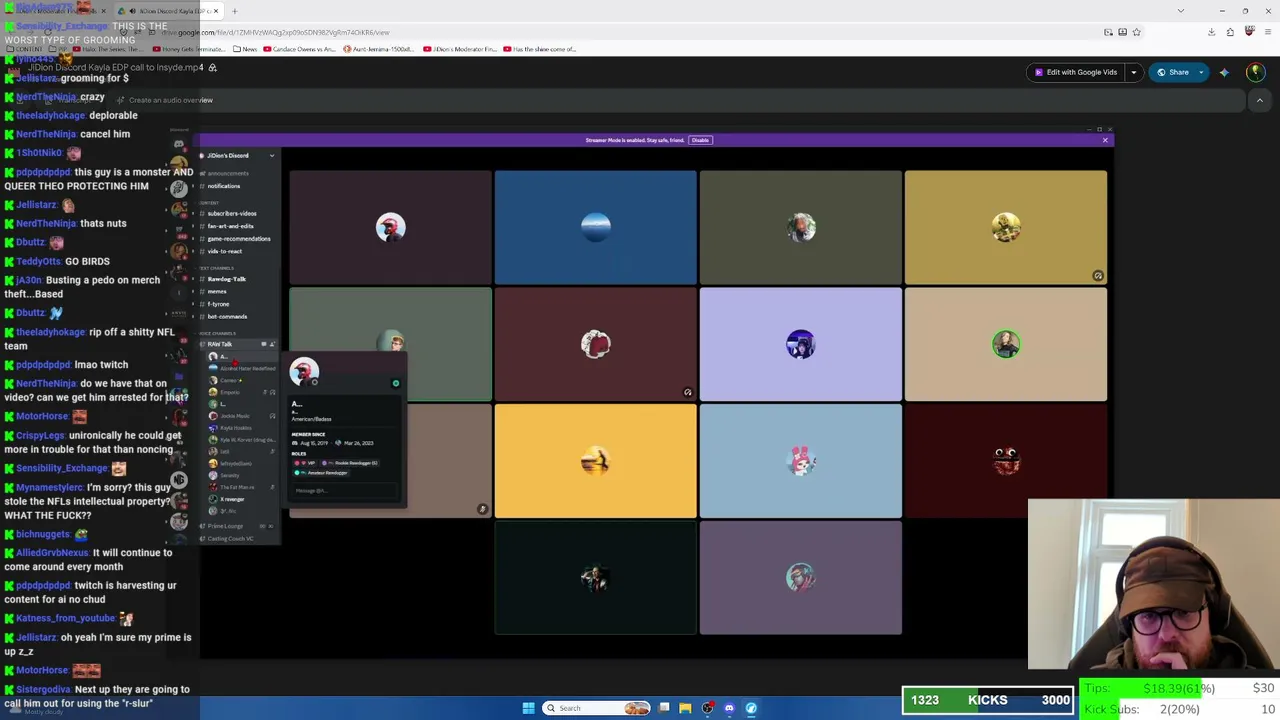1280x720 pixels.
Task: Click the profile popup avatar with red helmet
Action: tap(304, 372)
